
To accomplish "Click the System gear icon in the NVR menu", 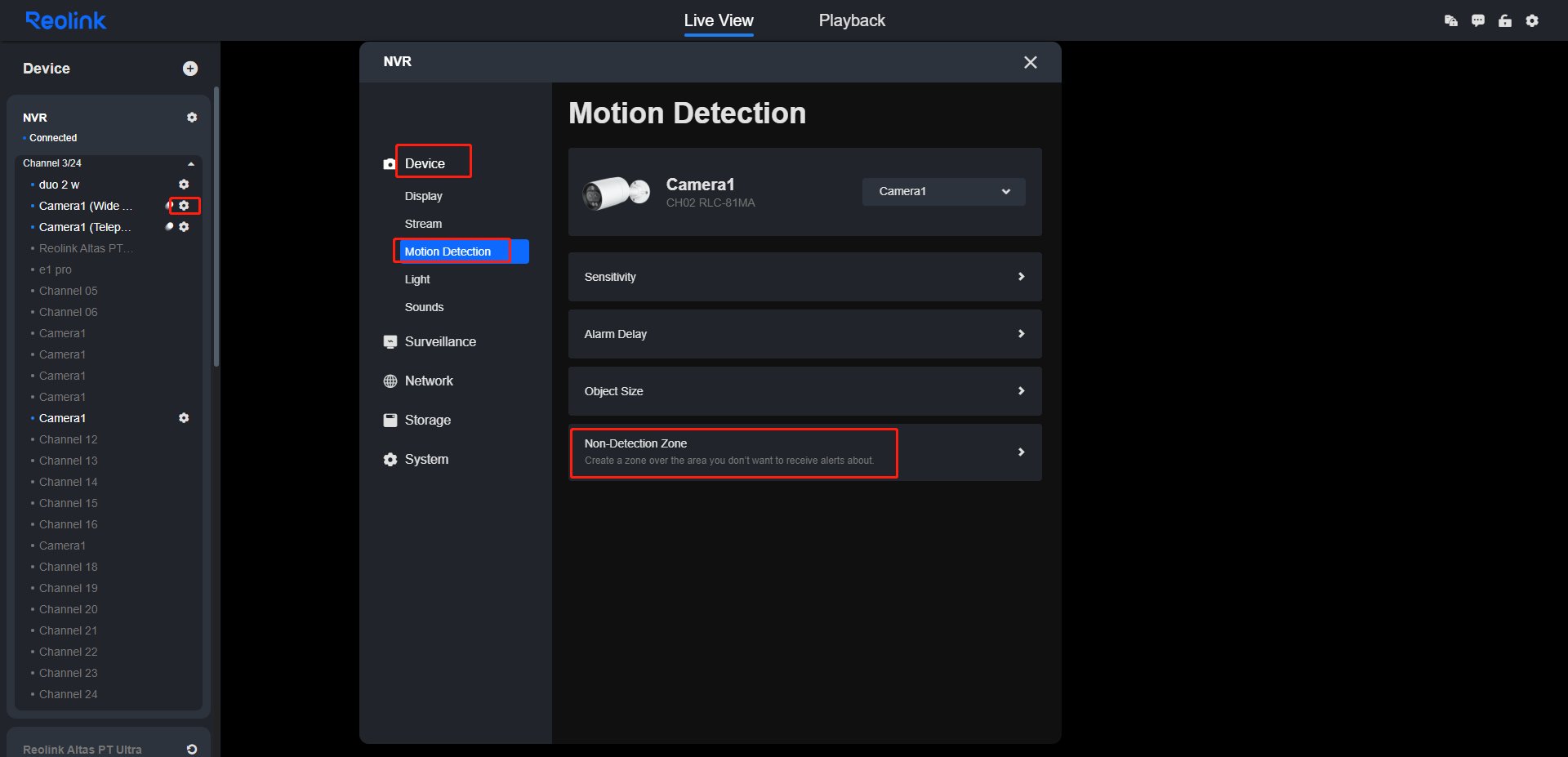I will point(390,460).
